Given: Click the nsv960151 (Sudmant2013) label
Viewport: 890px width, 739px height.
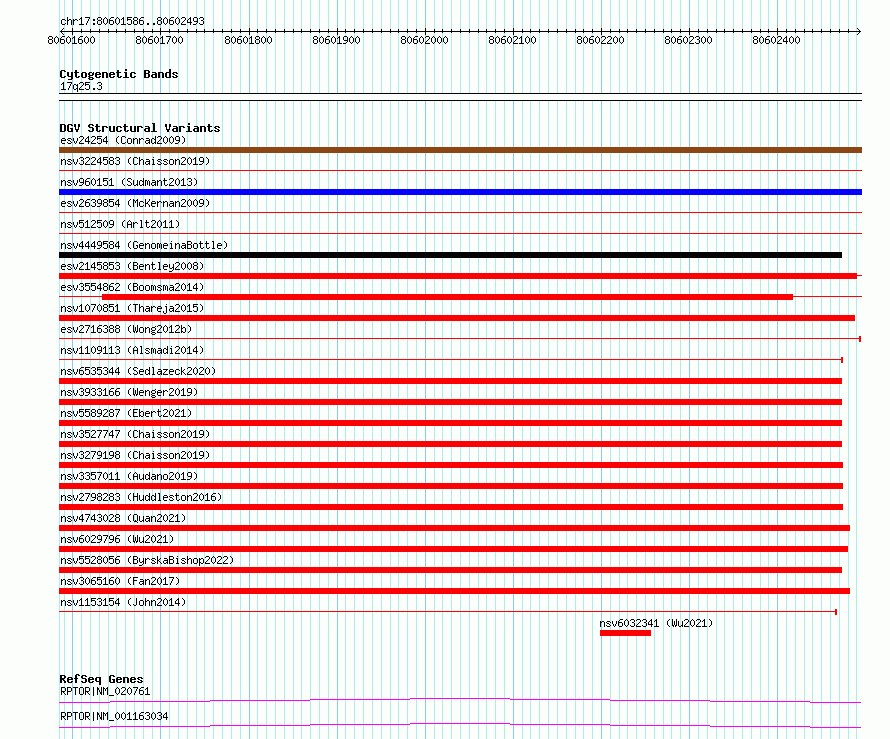Looking at the screenshot, I should click(129, 182).
